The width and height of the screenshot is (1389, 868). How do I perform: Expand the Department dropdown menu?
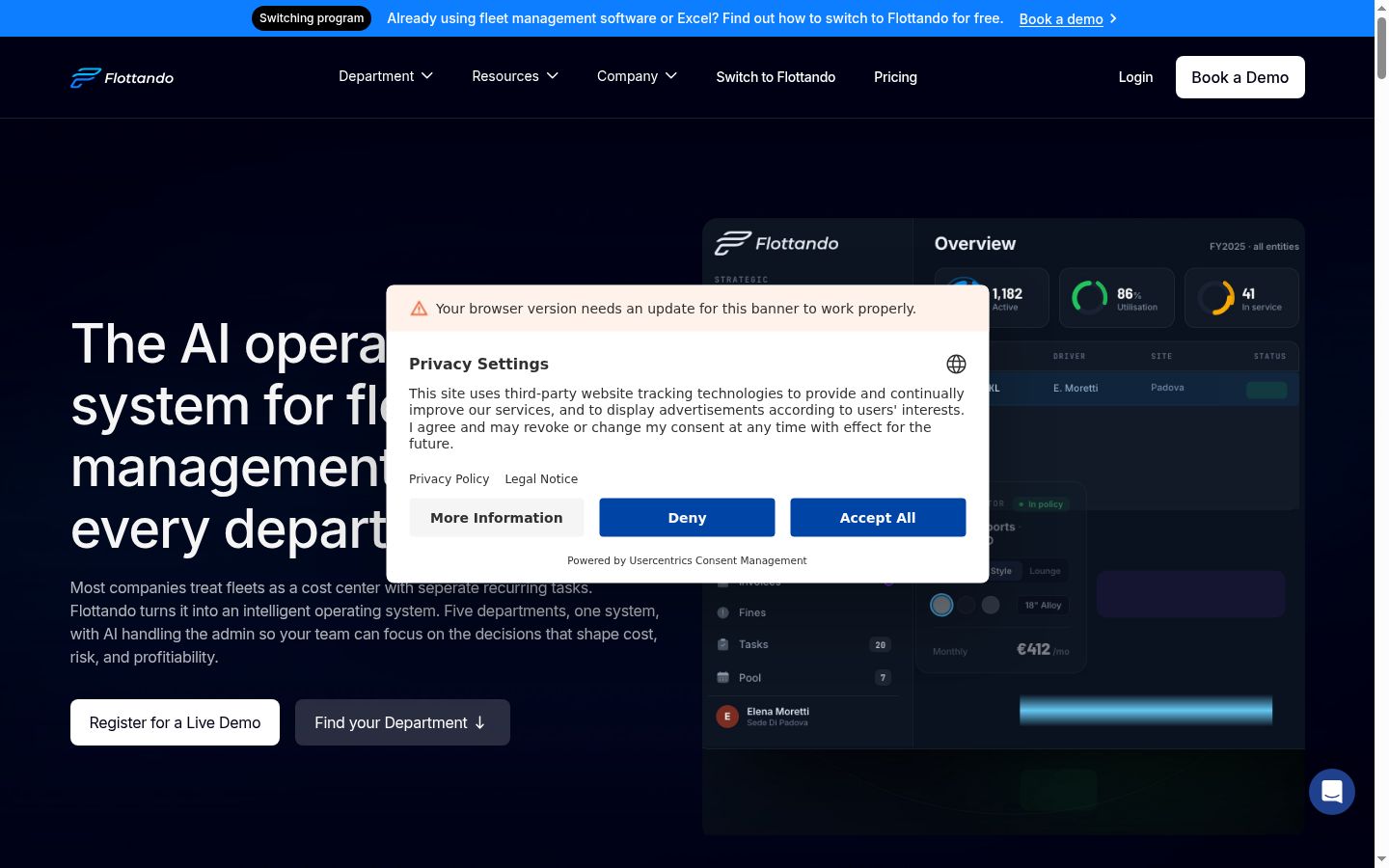coord(386,76)
